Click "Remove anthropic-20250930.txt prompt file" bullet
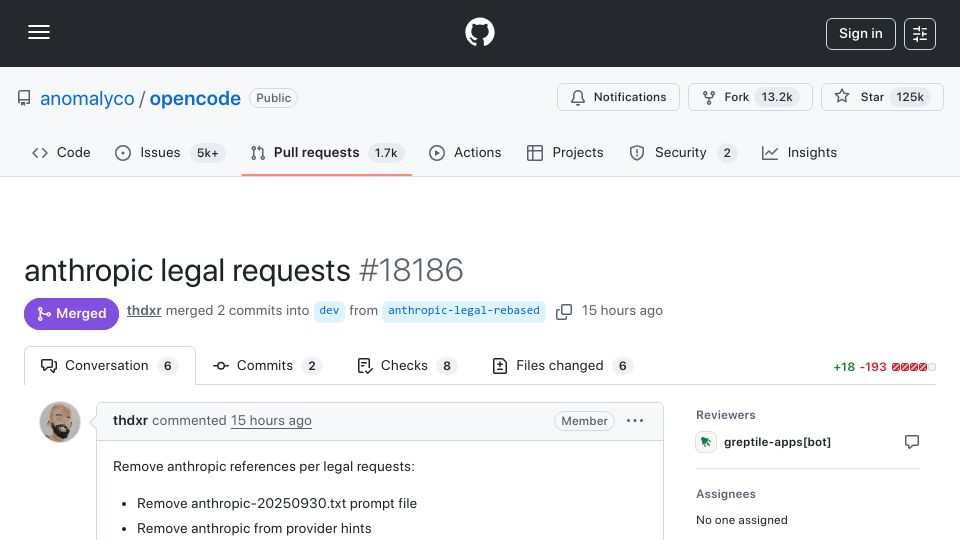The width and height of the screenshot is (960, 540). pos(277,503)
